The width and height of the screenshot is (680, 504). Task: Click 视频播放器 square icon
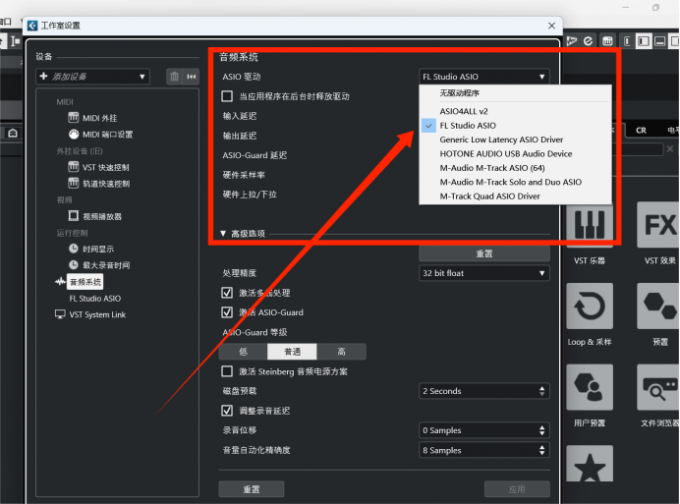click(x=73, y=216)
